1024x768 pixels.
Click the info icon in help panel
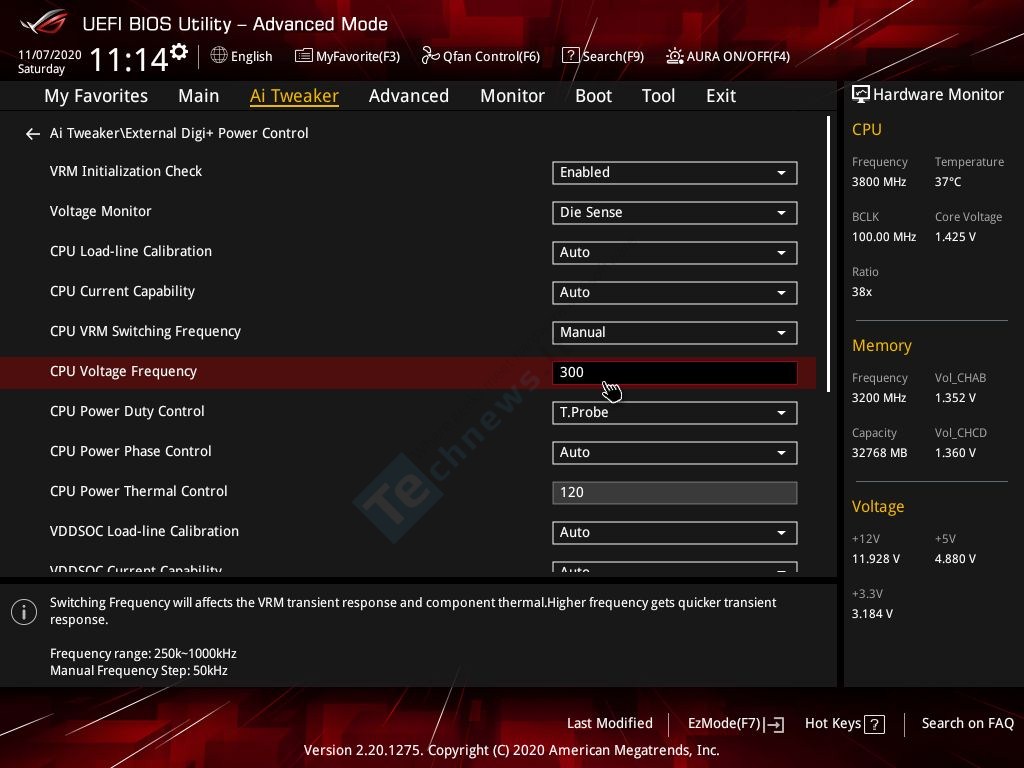click(x=24, y=613)
